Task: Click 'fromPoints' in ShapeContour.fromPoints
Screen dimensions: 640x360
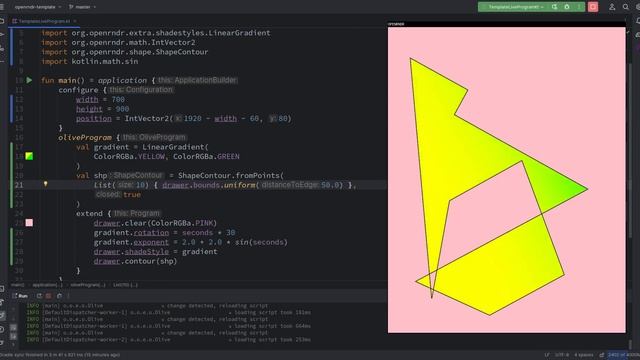Action: [x=257, y=176]
